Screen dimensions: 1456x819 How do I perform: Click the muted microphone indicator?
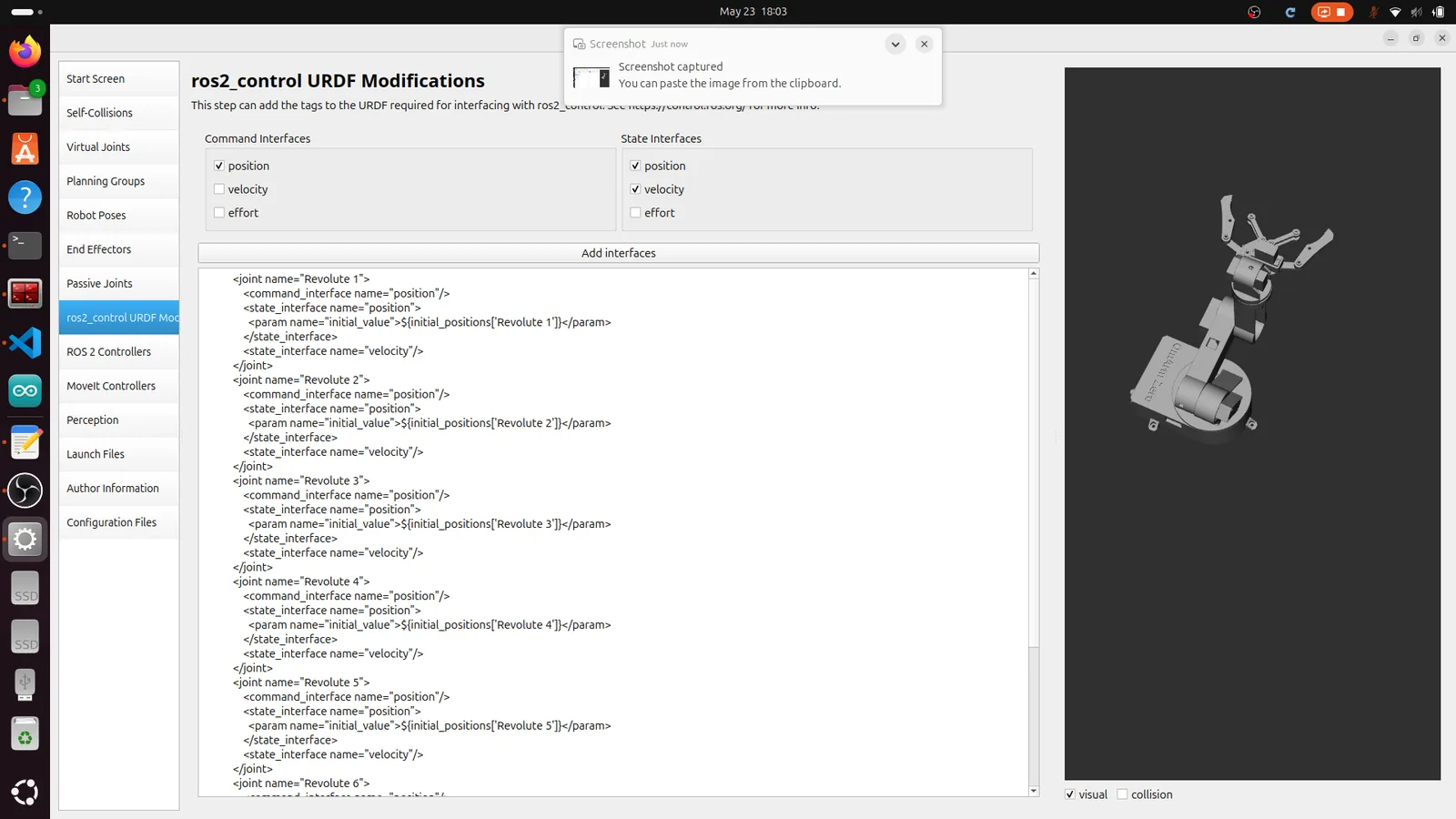point(1373,12)
